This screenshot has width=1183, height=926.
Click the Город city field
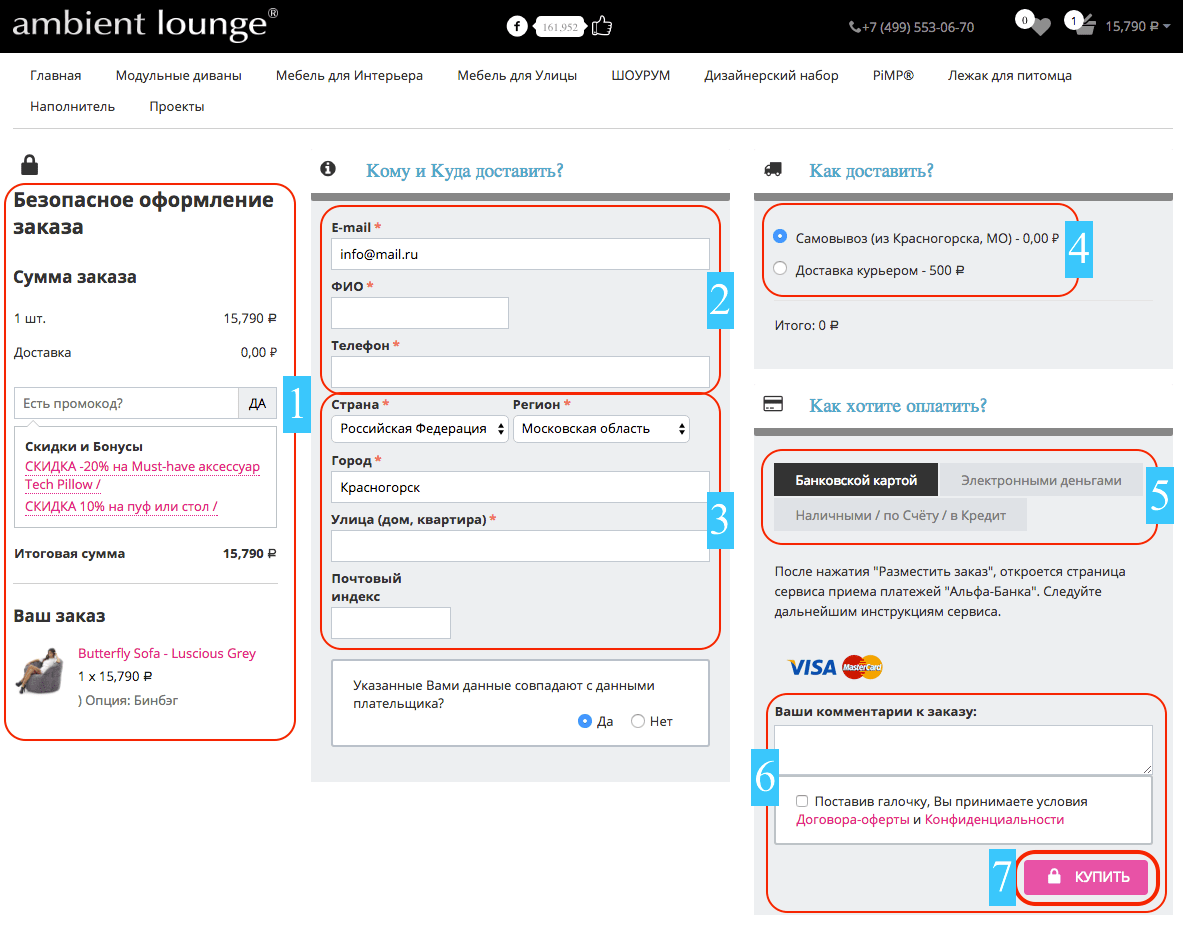tap(520, 487)
